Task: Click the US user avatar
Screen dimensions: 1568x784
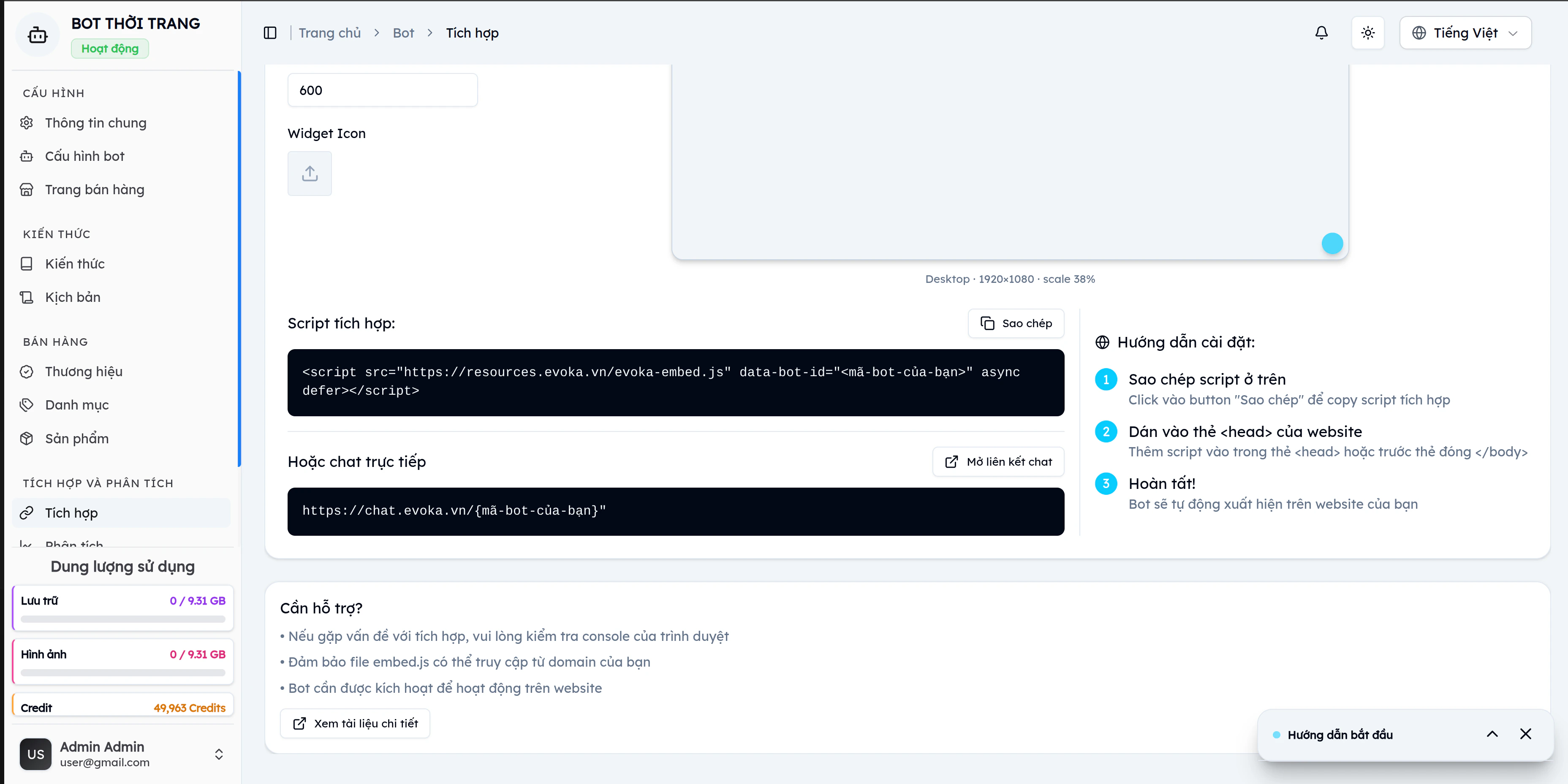Action: pyautogui.click(x=35, y=754)
